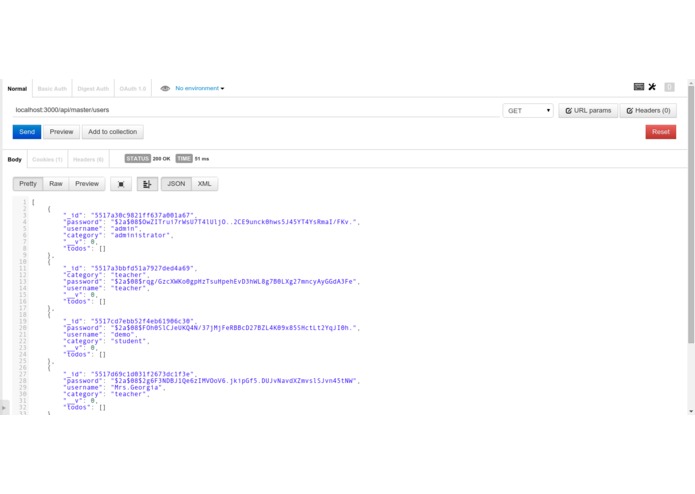Click the id "5517a30c9821ff637a001a67"

[142, 215]
